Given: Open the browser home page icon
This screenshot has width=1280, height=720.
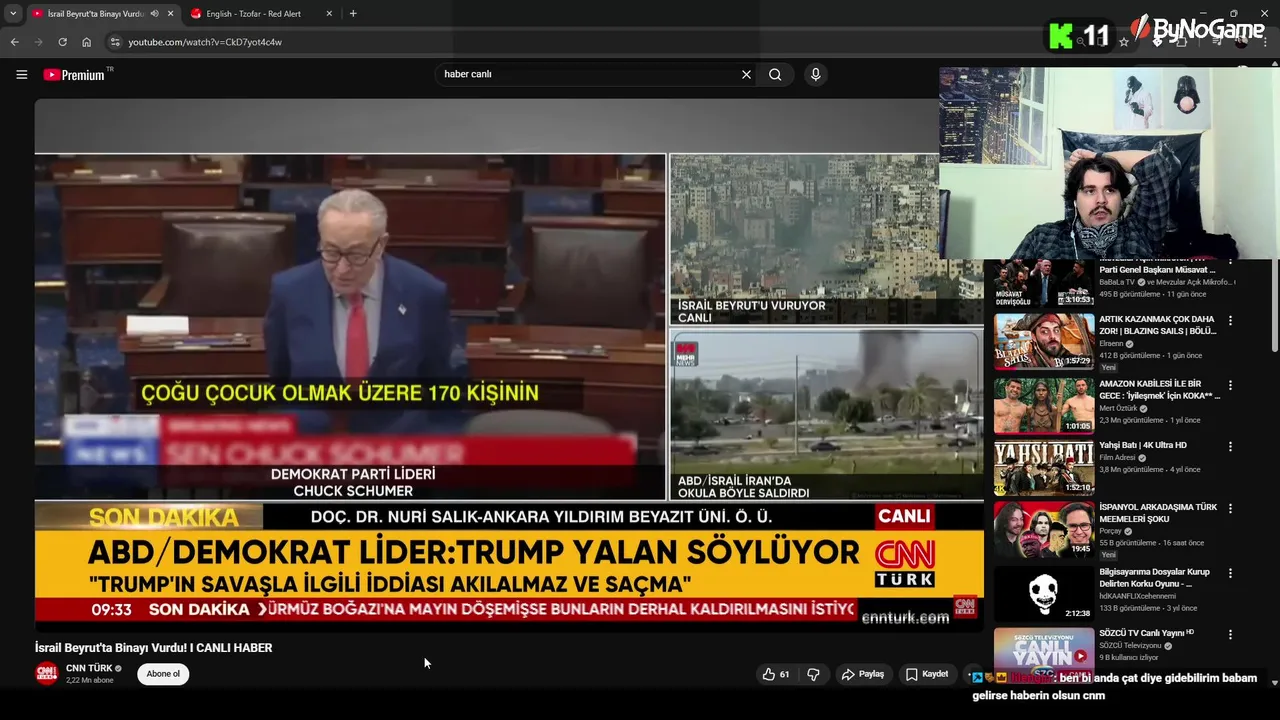Looking at the screenshot, I should pos(86,42).
